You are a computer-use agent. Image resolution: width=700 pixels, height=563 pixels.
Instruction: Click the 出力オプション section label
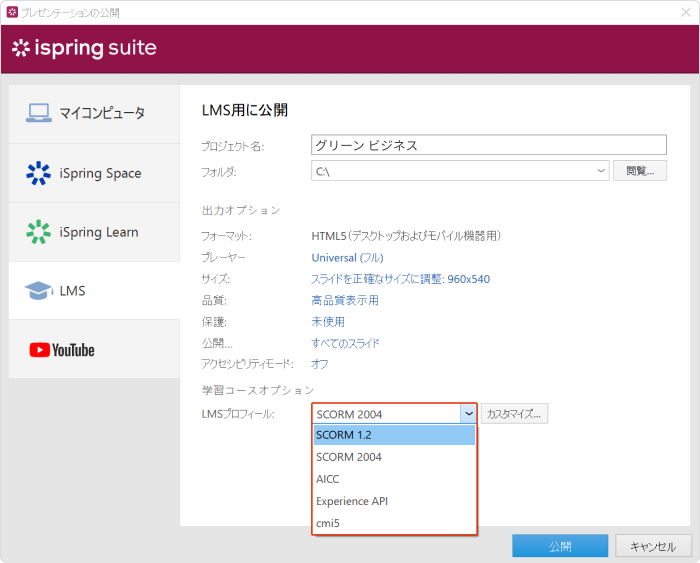point(241,210)
